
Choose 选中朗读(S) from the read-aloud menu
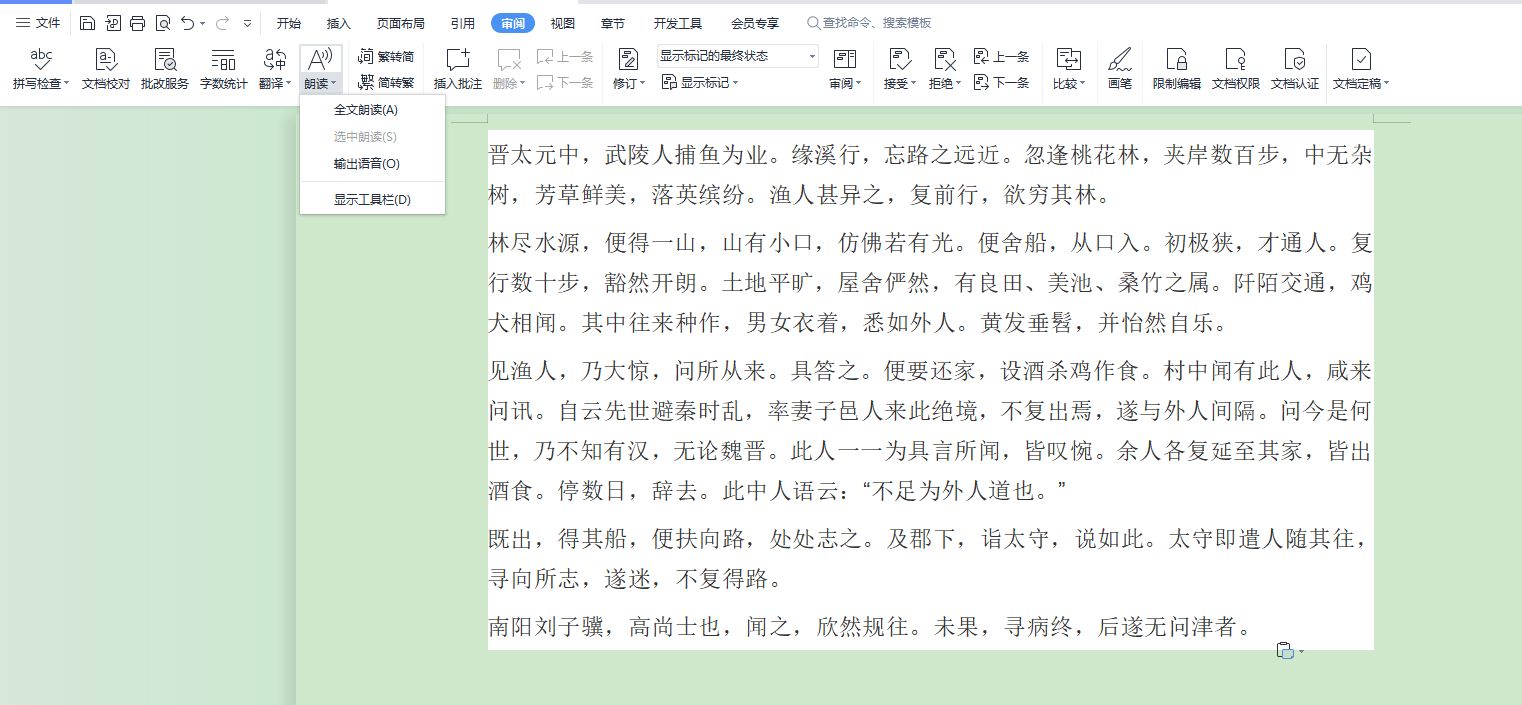(x=372, y=137)
